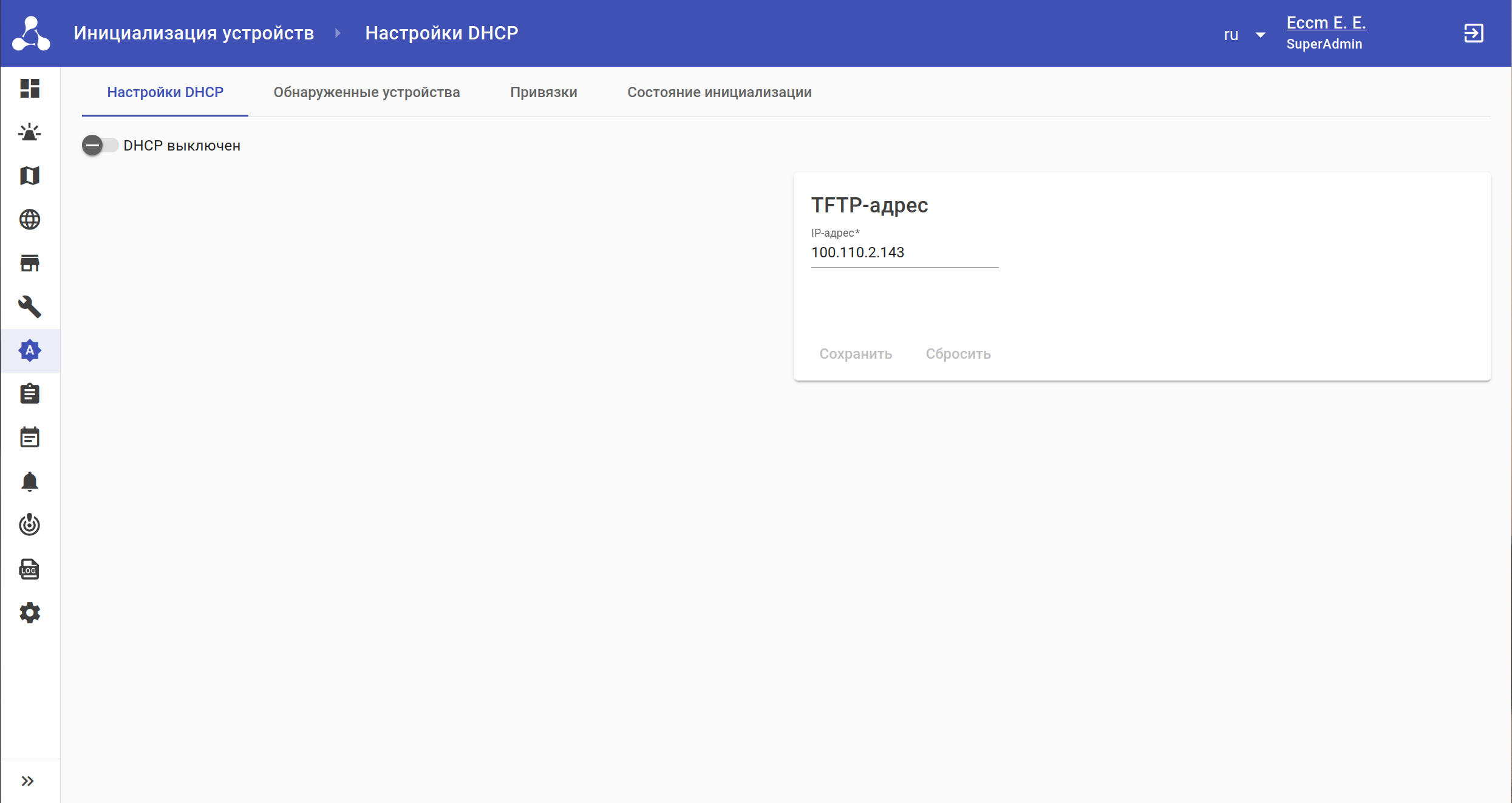Open the alarm siren icon in sidebar
1512x803 pixels.
click(x=29, y=132)
